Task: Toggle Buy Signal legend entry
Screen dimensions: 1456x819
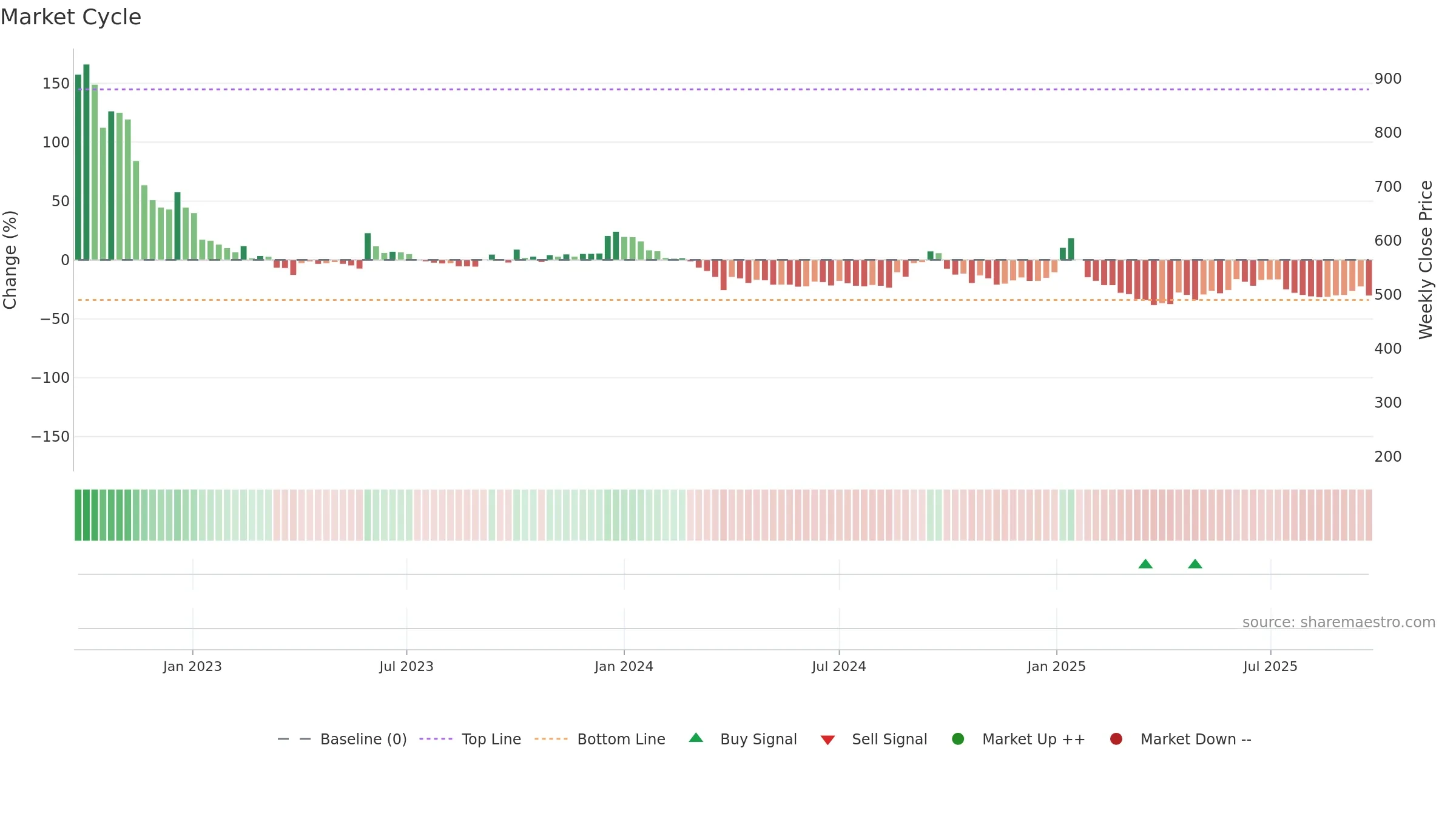Action: pyautogui.click(x=743, y=739)
